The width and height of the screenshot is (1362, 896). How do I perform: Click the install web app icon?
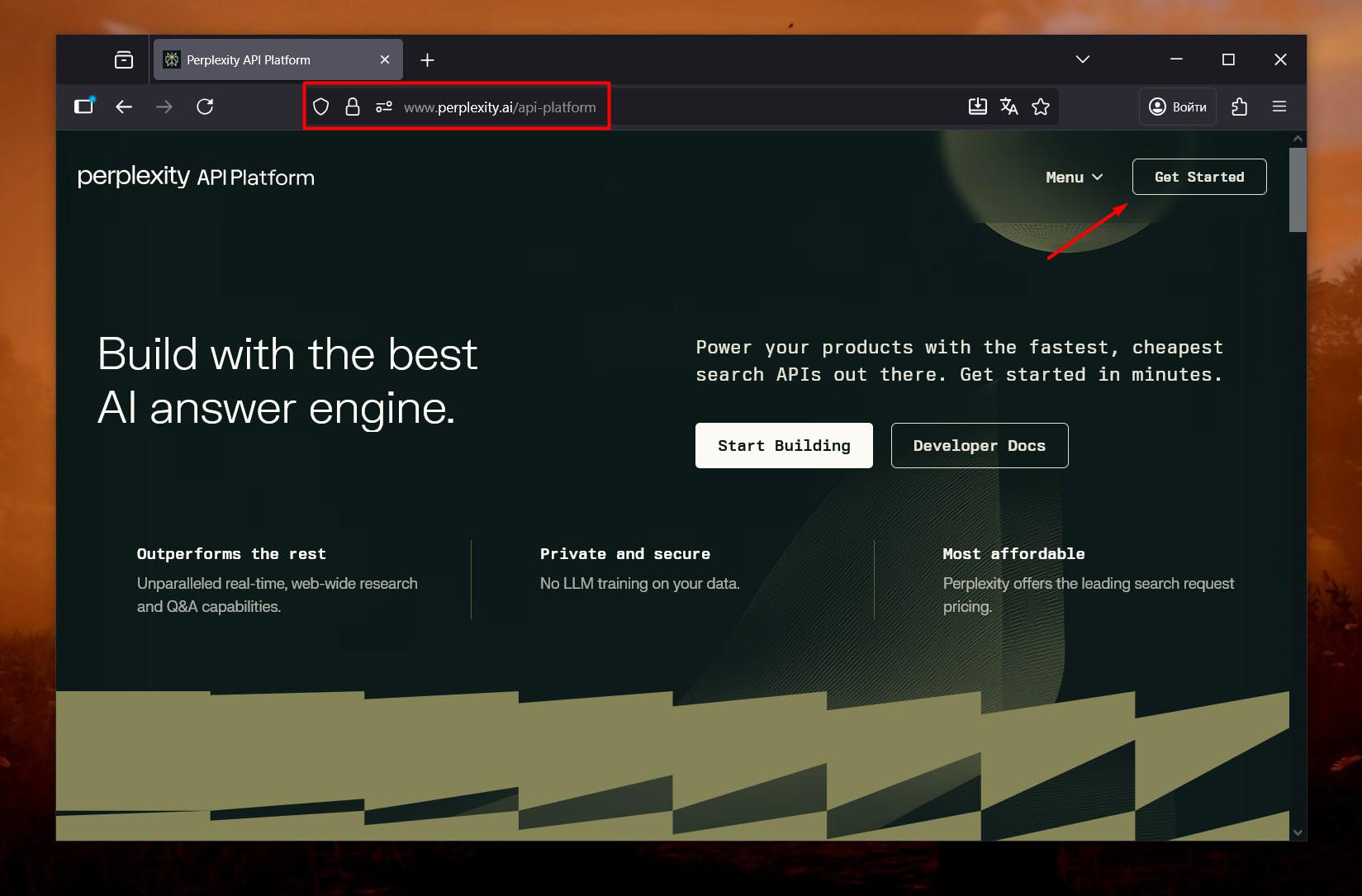click(977, 107)
